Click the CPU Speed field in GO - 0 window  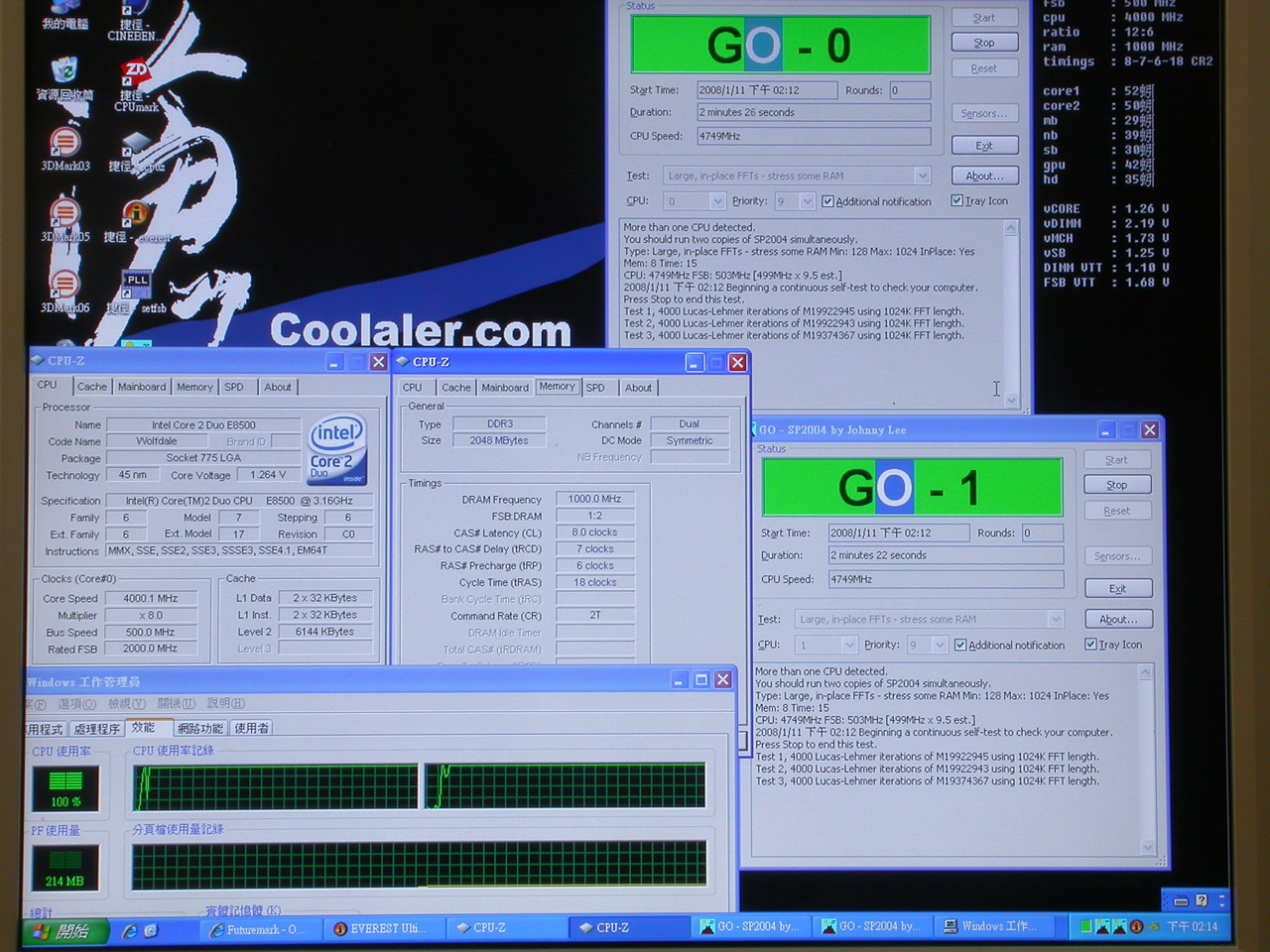pyautogui.click(x=813, y=136)
